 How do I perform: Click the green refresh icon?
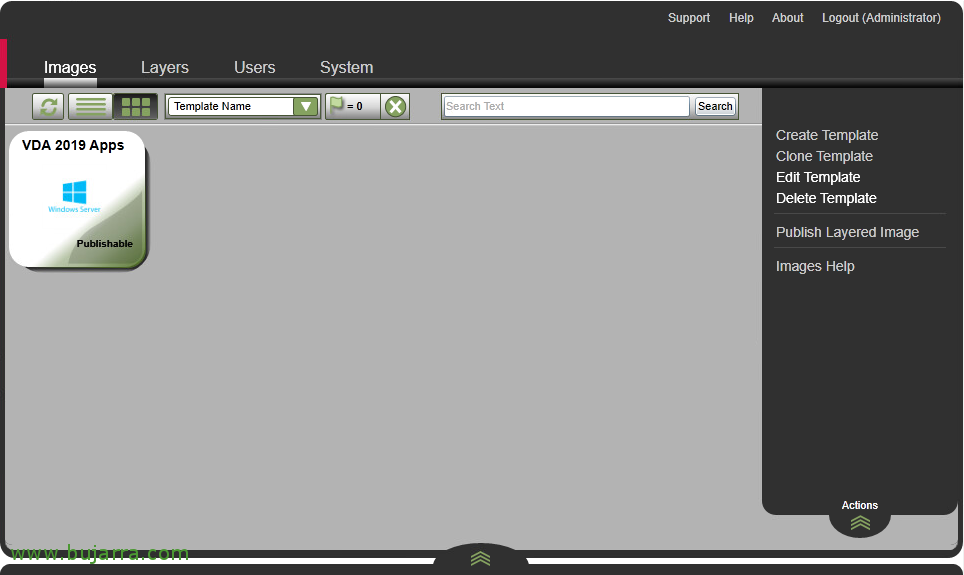pyautogui.click(x=49, y=106)
